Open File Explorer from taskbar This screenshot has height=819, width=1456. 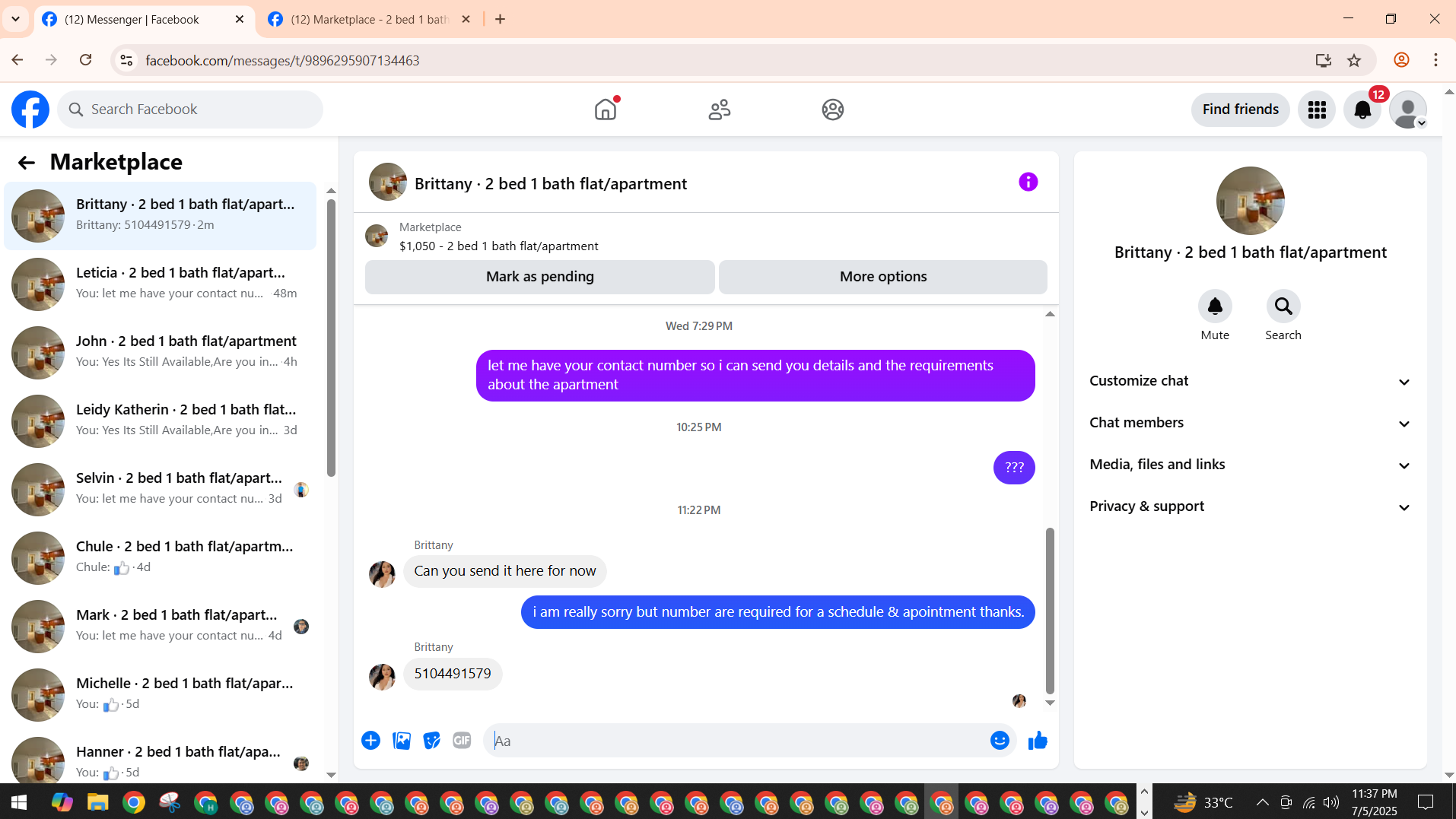click(97, 802)
